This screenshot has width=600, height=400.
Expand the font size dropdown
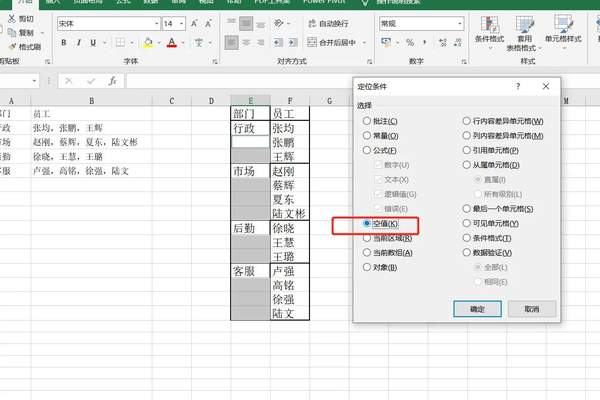click(182, 23)
